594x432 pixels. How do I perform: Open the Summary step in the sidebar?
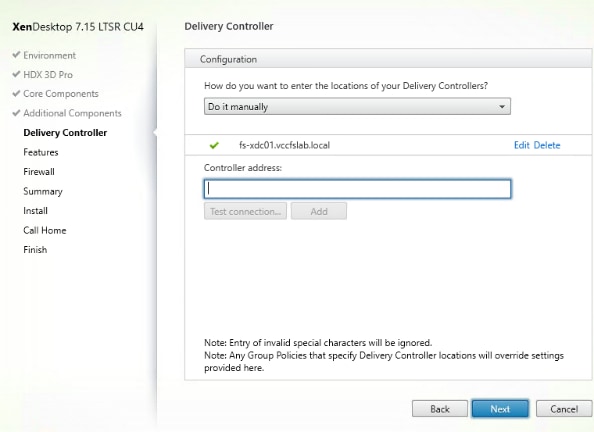[43, 191]
